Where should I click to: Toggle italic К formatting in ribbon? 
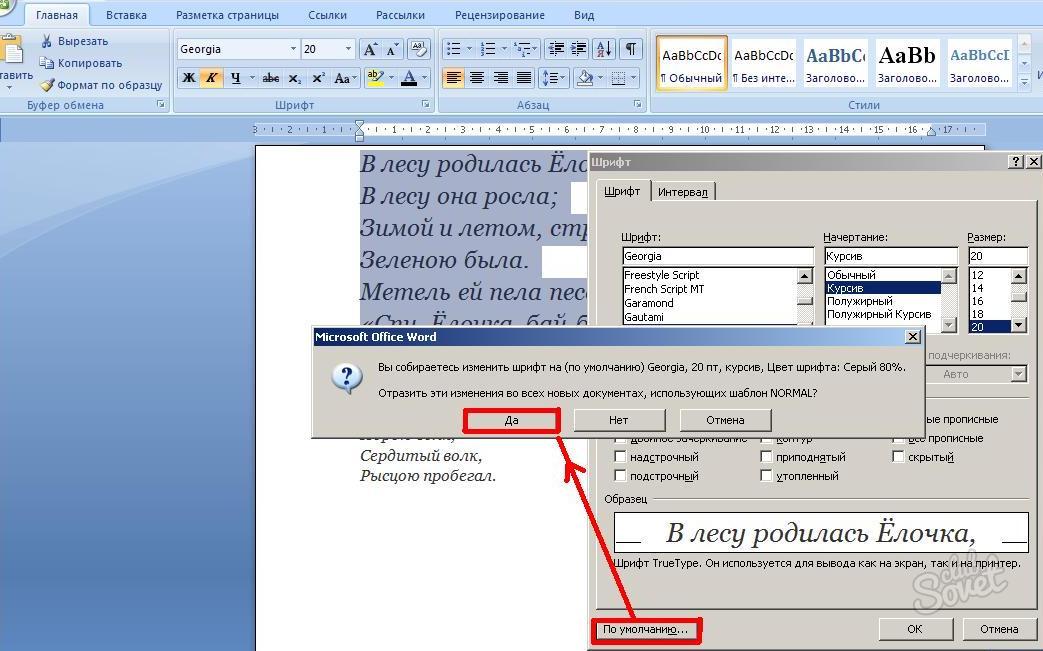(212, 78)
